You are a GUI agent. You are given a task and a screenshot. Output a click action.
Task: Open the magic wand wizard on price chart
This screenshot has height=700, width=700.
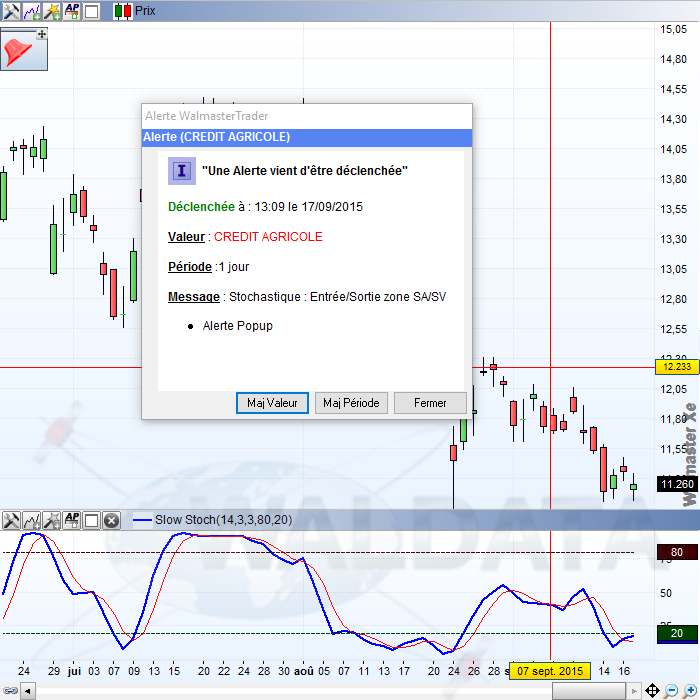pyautogui.click(x=52, y=11)
